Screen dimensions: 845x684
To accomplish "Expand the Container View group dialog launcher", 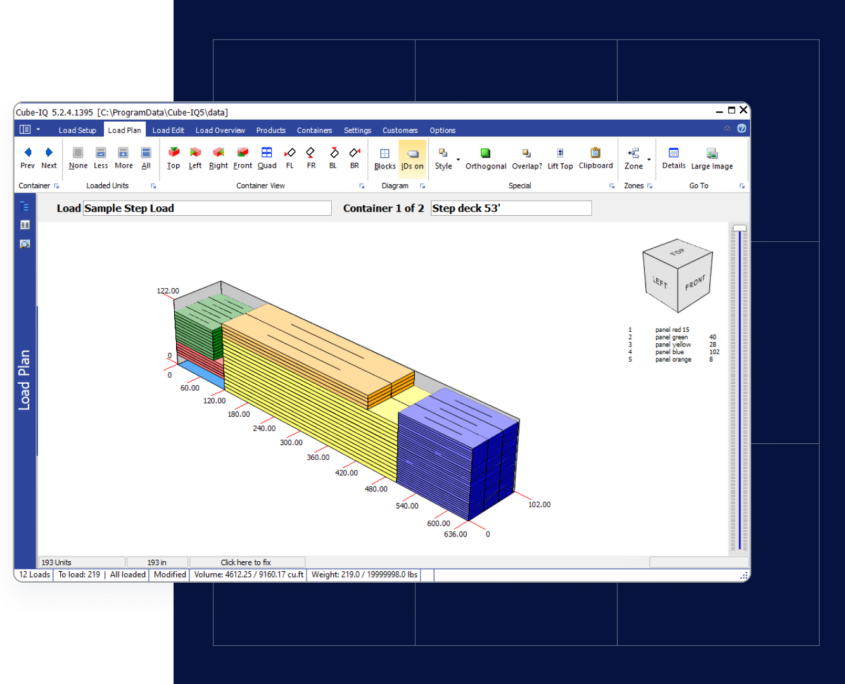I will click(x=362, y=186).
